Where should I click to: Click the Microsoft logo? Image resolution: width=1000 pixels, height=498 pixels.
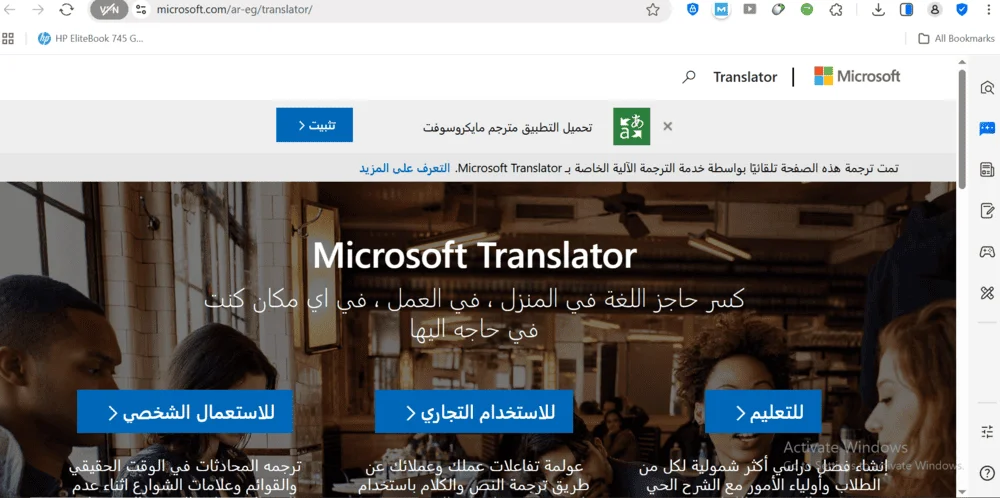pos(857,77)
